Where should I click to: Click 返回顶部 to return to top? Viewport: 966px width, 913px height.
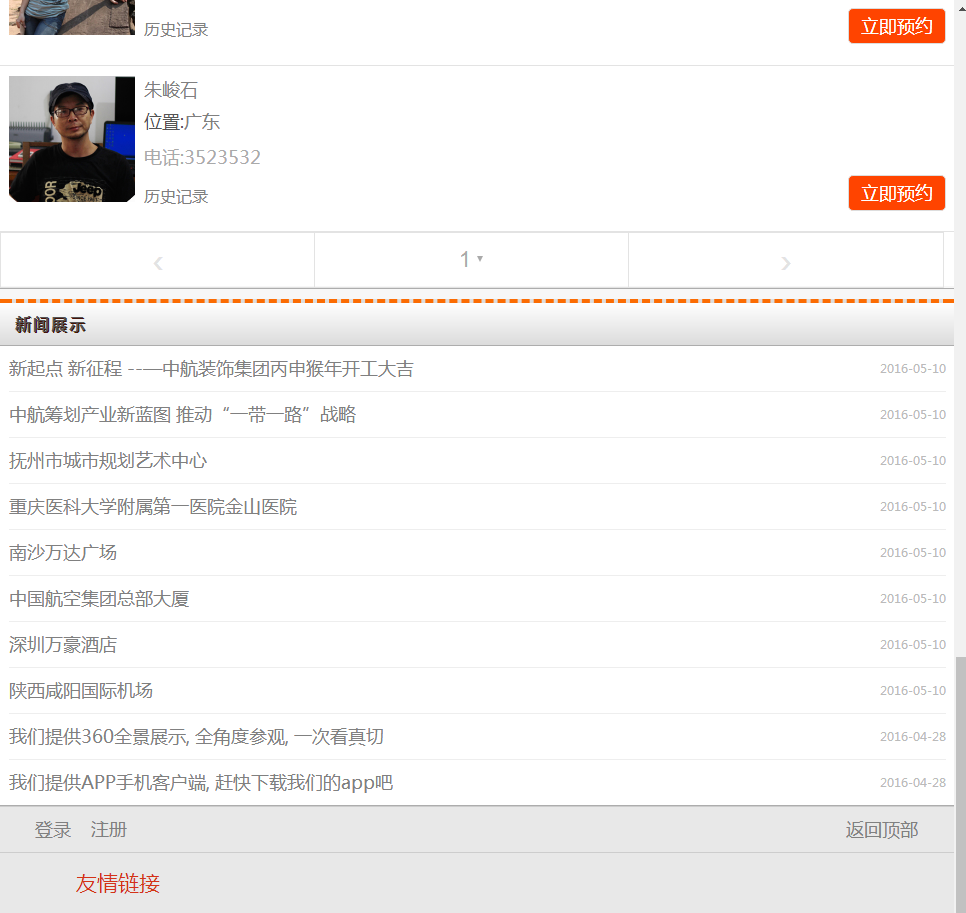tap(881, 830)
